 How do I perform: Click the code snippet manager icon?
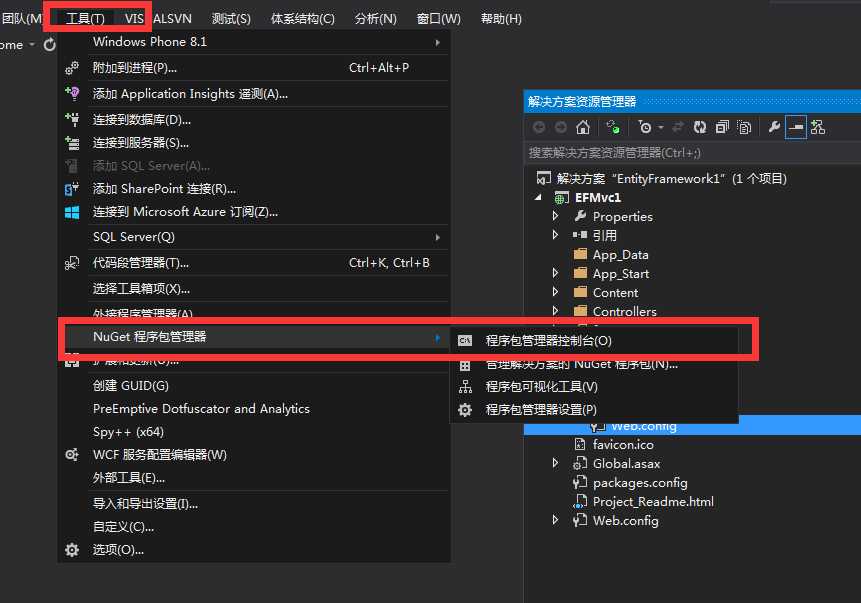point(72,263)
